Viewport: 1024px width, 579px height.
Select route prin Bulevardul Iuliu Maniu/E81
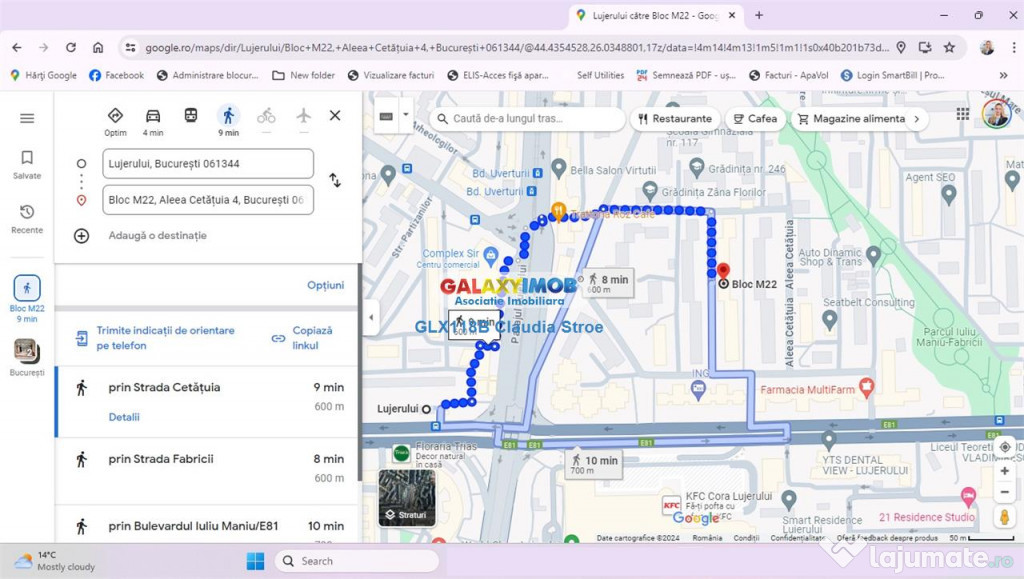point(208,525)
